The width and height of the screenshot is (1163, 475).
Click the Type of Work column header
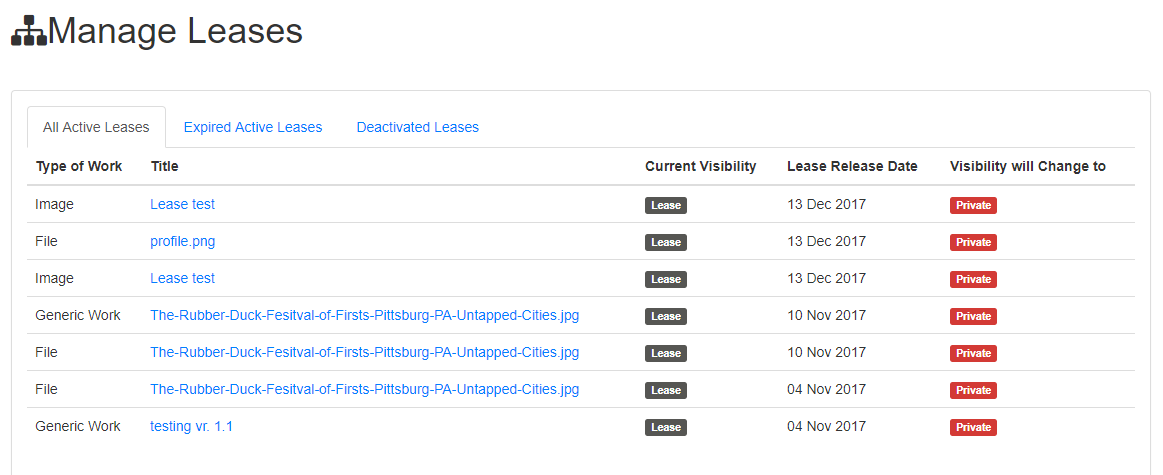(x=79, y=166)
